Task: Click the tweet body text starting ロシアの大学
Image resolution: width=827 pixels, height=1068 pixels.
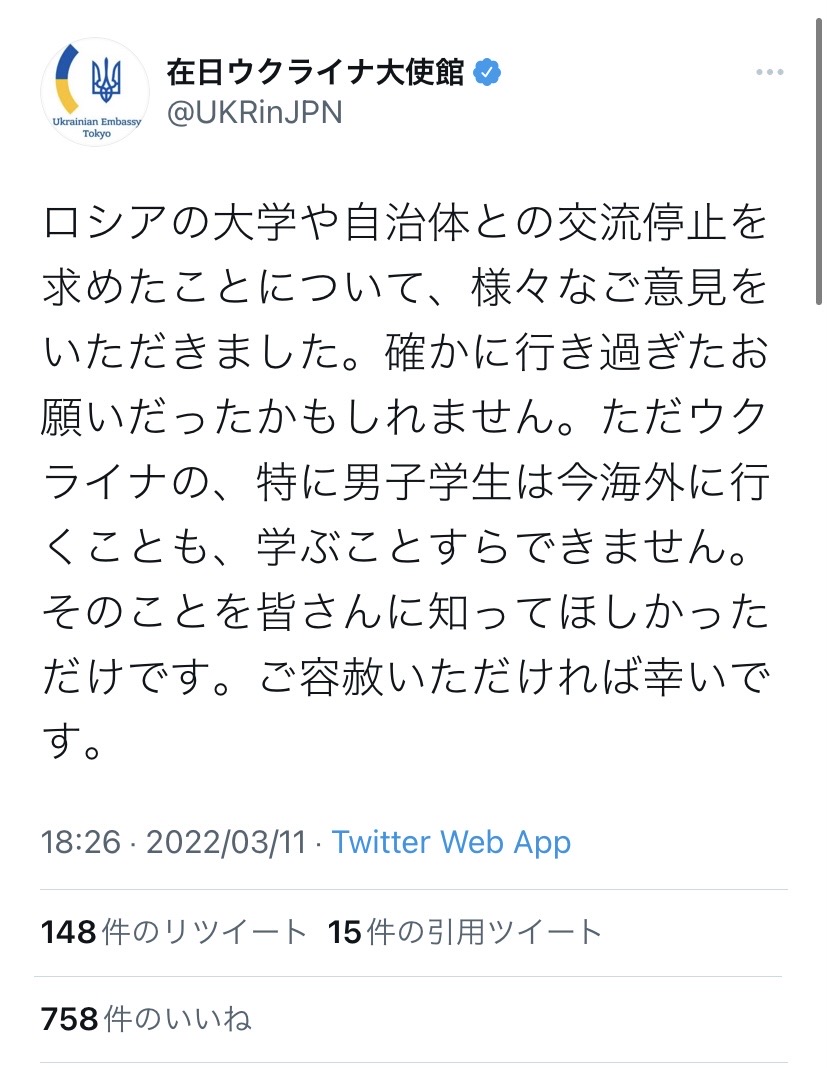Action: (x=405, y=482)
